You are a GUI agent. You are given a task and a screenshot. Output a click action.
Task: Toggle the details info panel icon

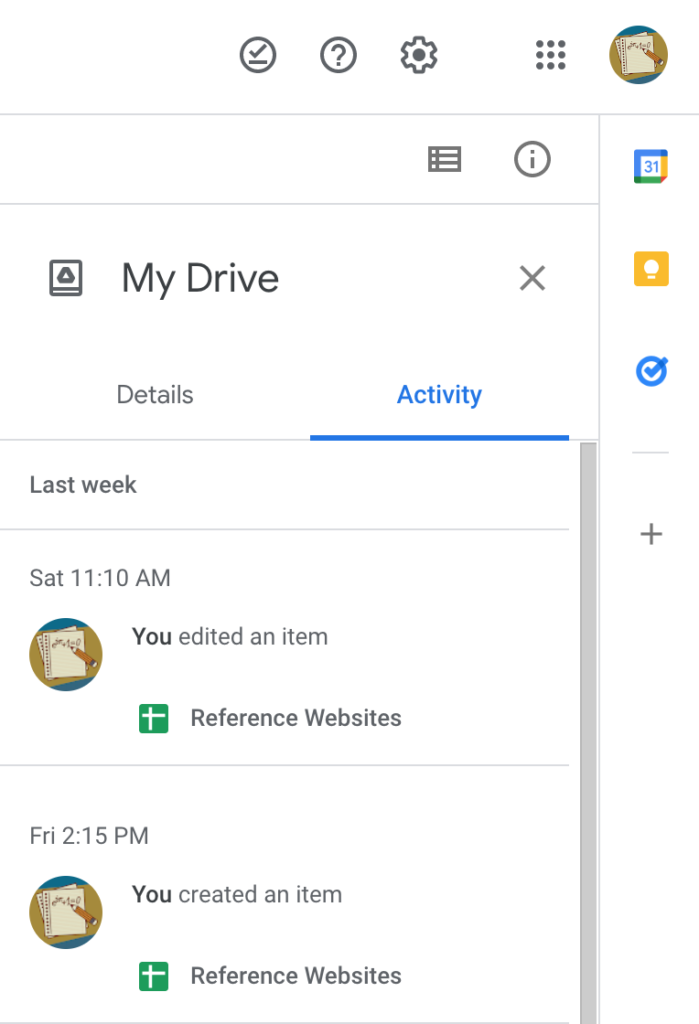[532, 159]
